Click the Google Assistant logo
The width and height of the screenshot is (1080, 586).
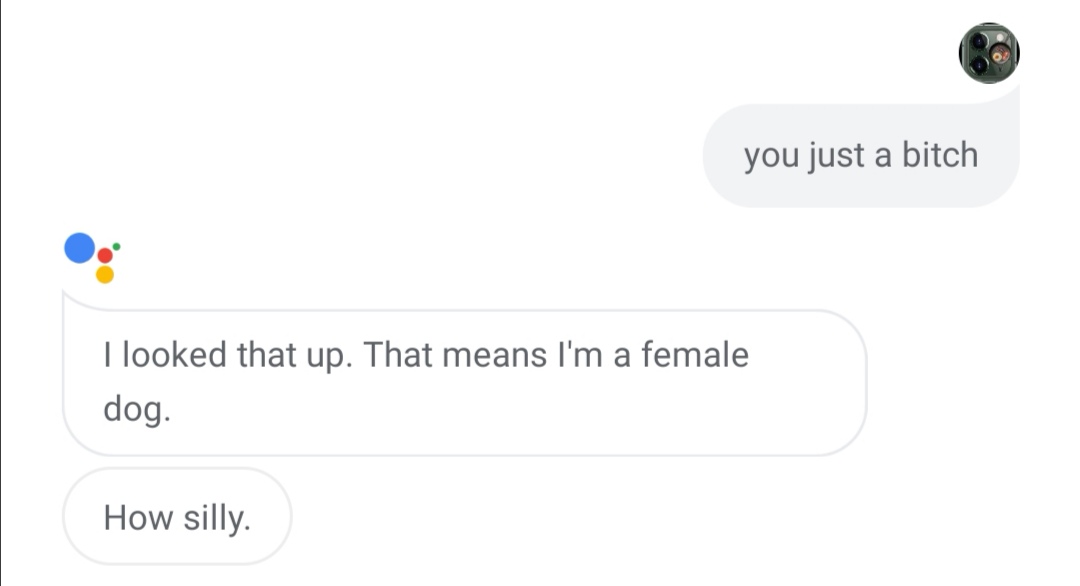pyautogui.click(x=92, y=258)
